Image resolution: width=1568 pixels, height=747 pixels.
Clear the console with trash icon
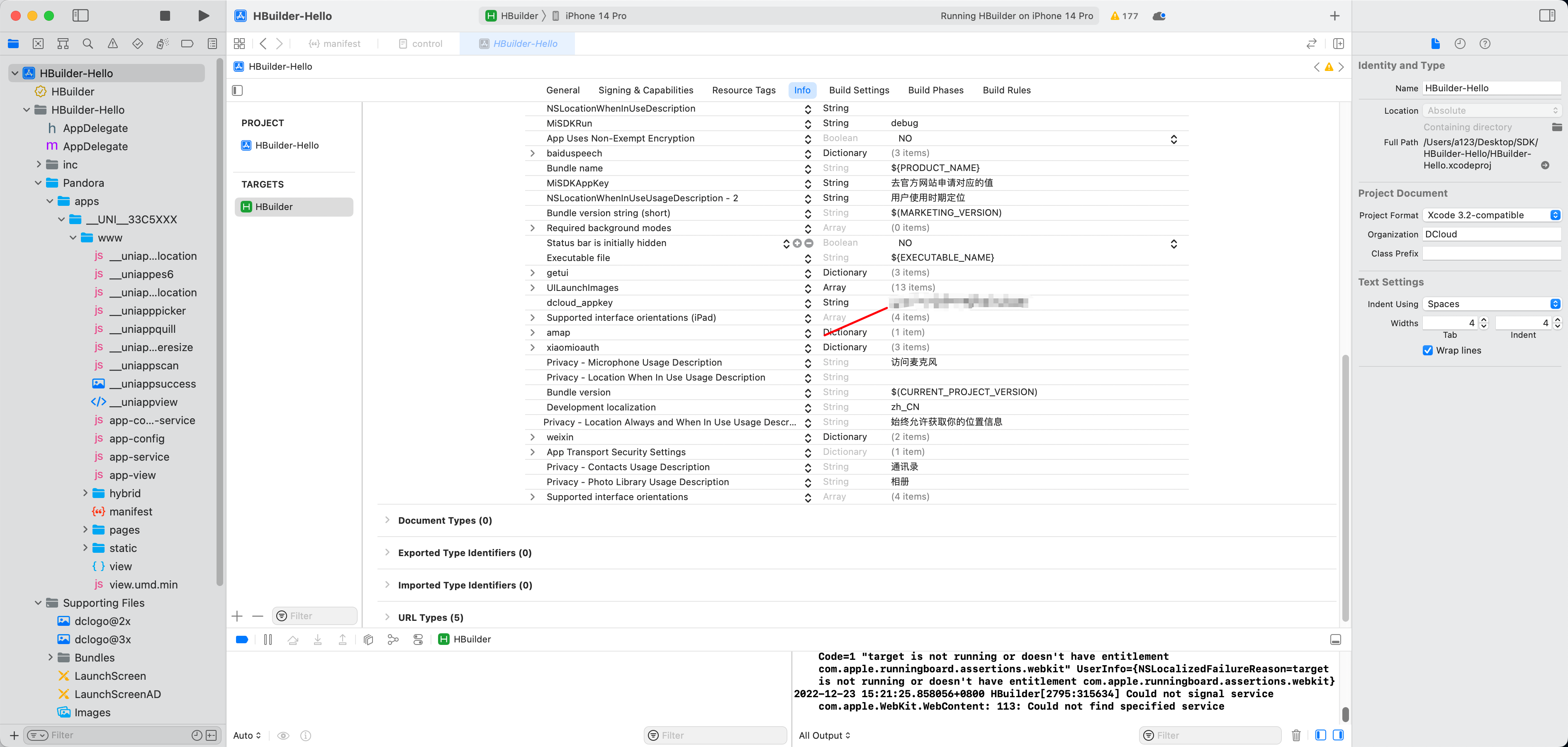pos(1296,735)
